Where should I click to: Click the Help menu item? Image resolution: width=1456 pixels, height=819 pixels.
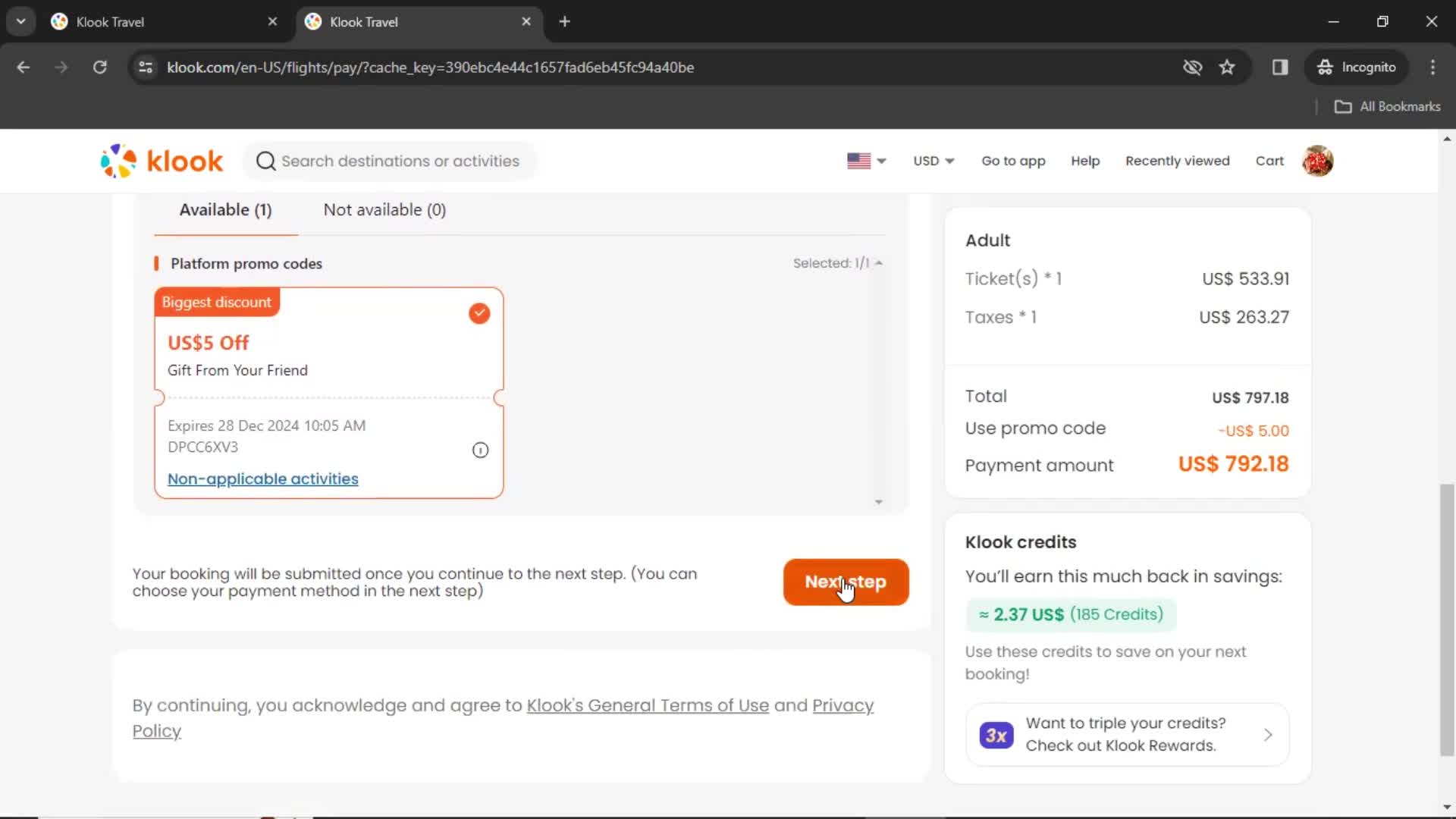coord(1085,160)
